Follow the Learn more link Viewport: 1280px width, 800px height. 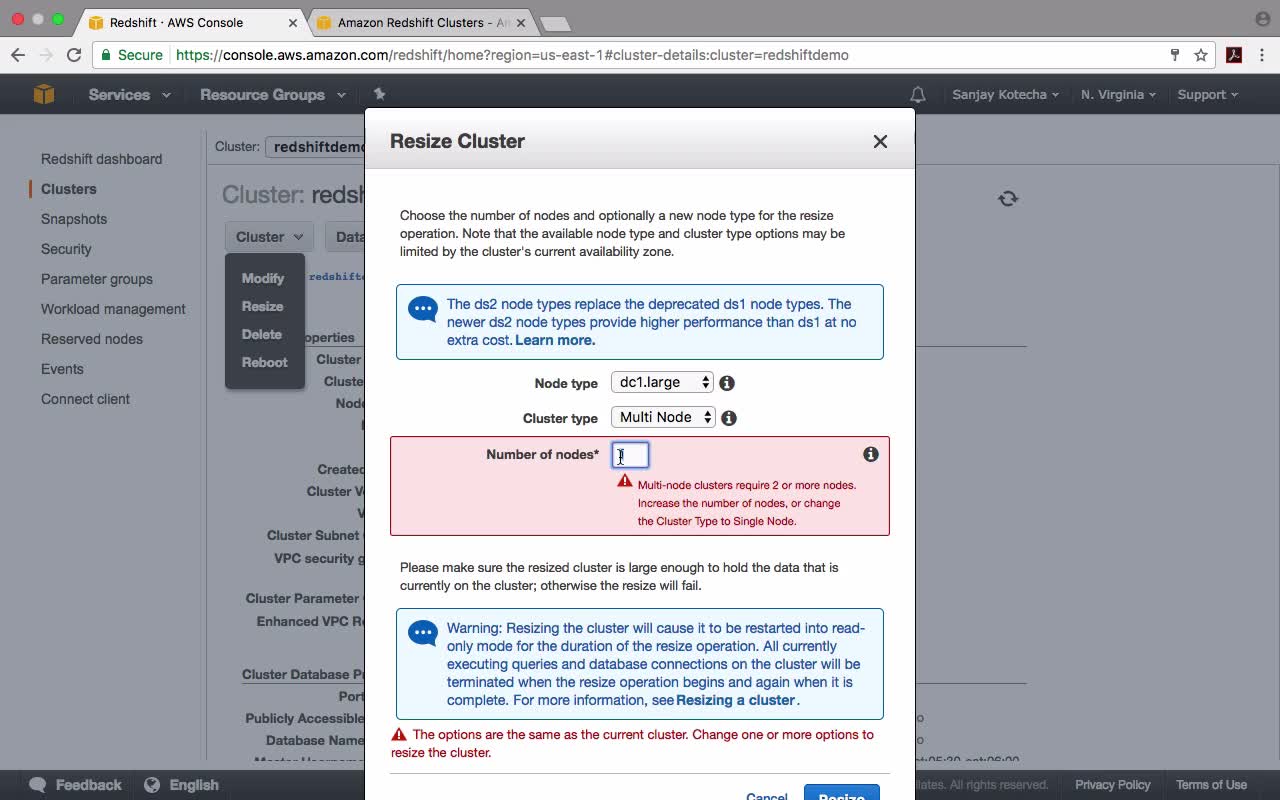tap(555, 340)
